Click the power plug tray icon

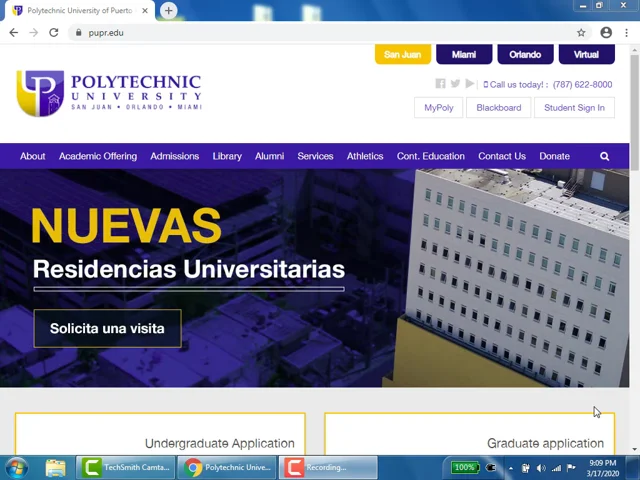click(x=491, y=468)
